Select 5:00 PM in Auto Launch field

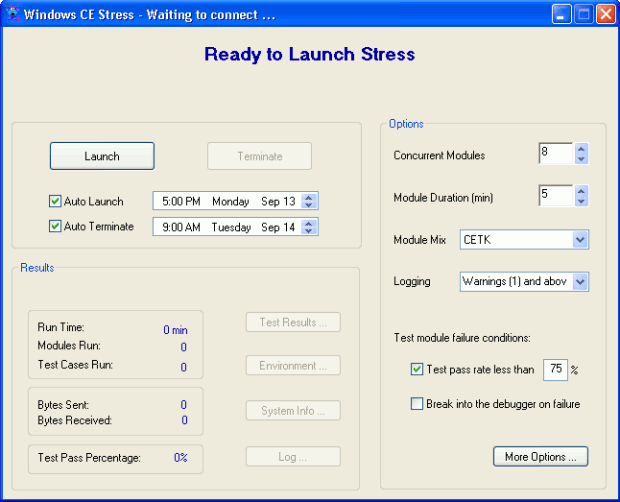181,202
